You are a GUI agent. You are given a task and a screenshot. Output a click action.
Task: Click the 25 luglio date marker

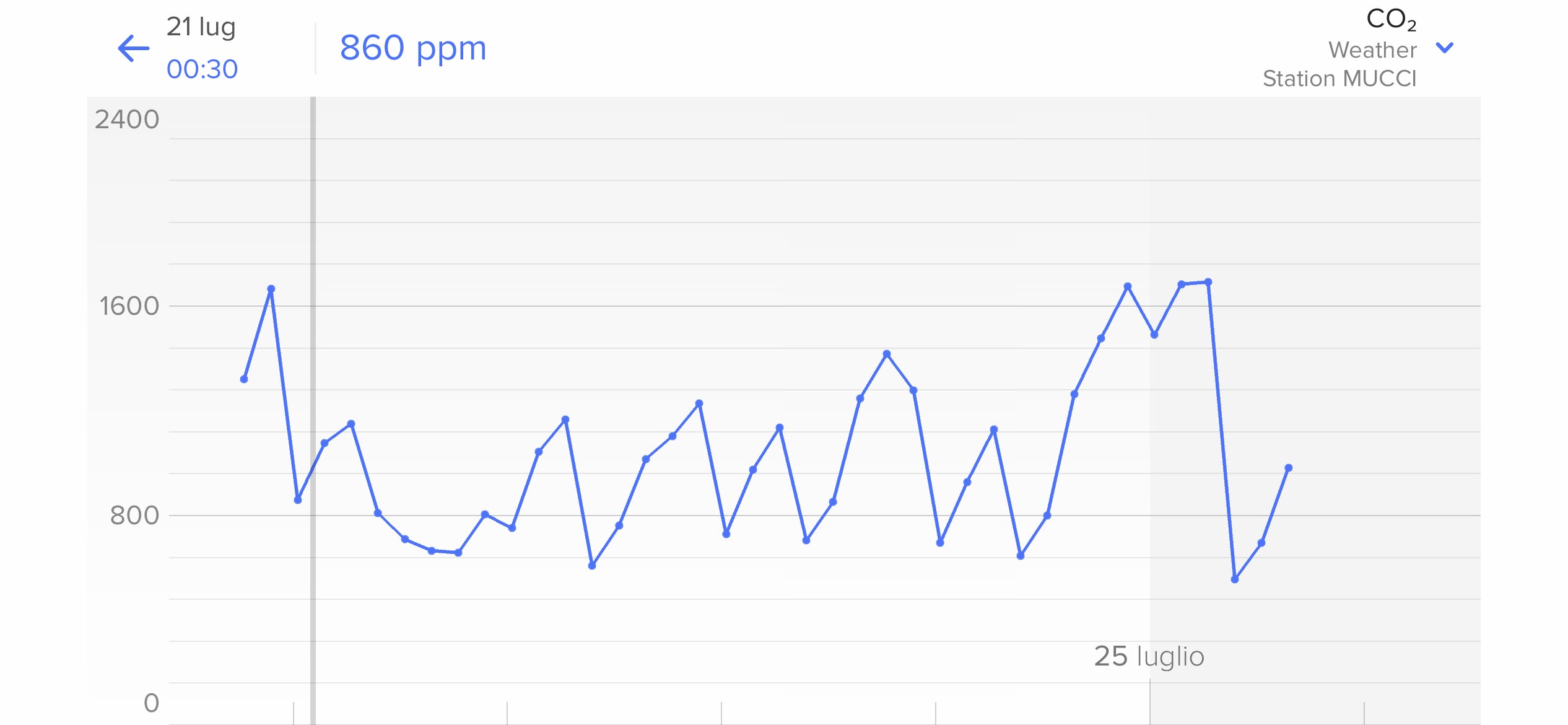1149,656
